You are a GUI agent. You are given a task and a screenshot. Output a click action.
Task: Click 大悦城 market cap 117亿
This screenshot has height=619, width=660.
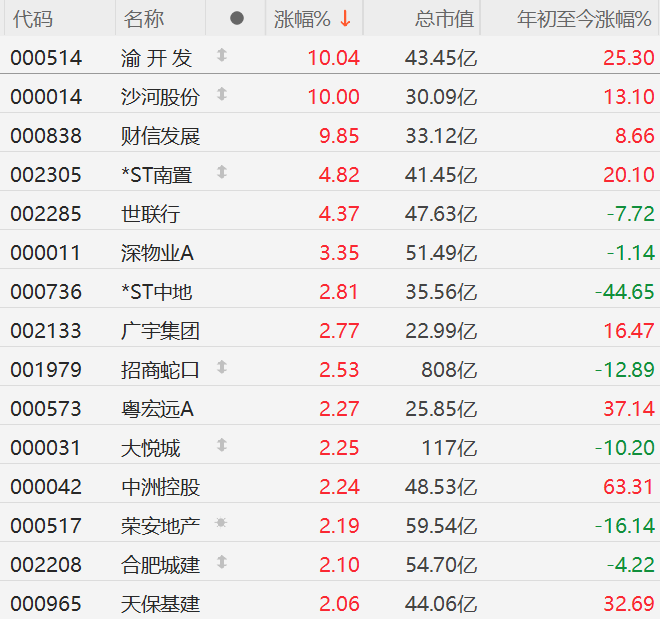(449, 448)
